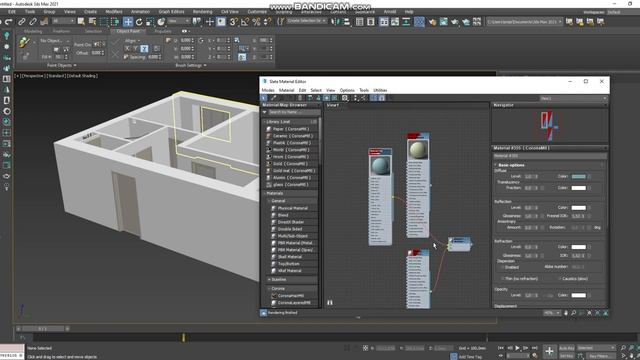Open the Modes menu in Slate Material Editor
The height and width of the screenshot is (360, 640).
tap(268, 90)
